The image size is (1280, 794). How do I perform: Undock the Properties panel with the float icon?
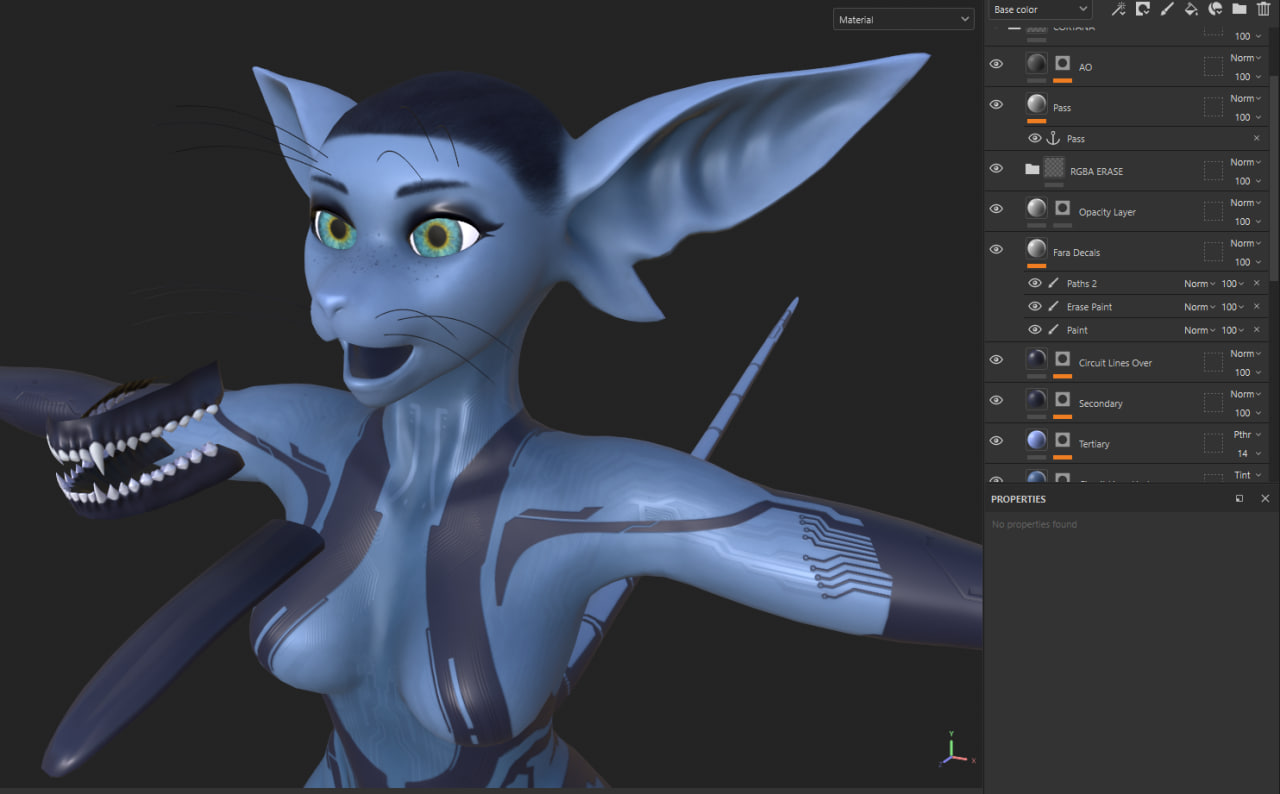1240,498
